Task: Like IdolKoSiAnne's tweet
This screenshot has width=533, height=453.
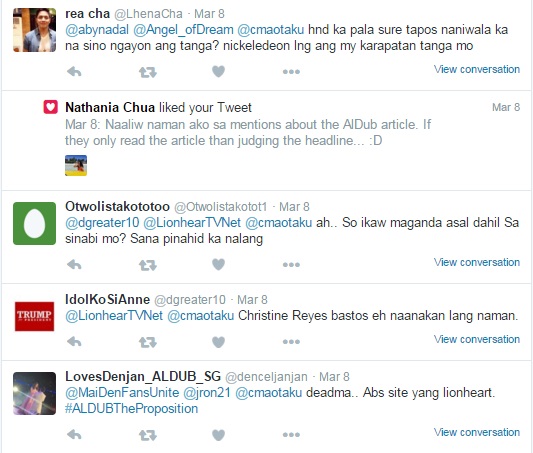Action: [218, 342]
